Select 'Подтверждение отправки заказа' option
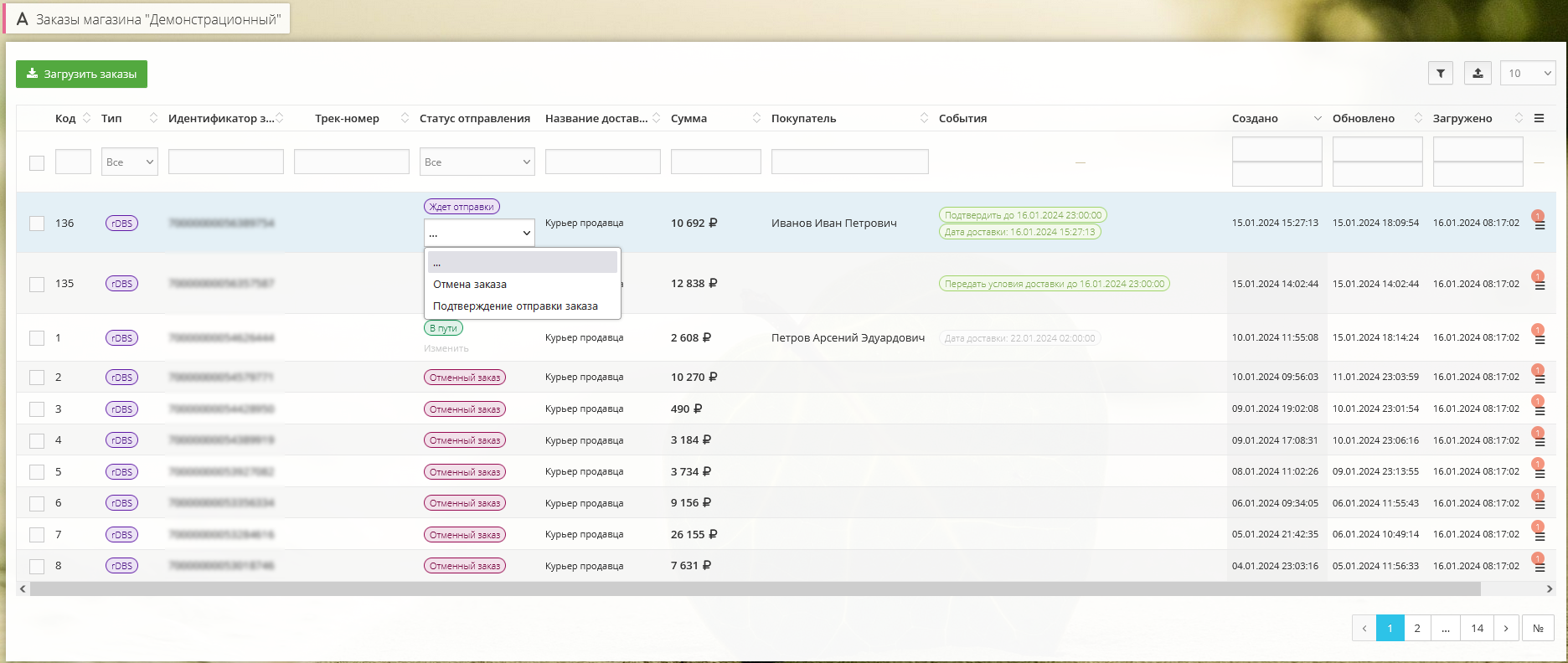Screen dimensions: 1568x663 point(515,306)
